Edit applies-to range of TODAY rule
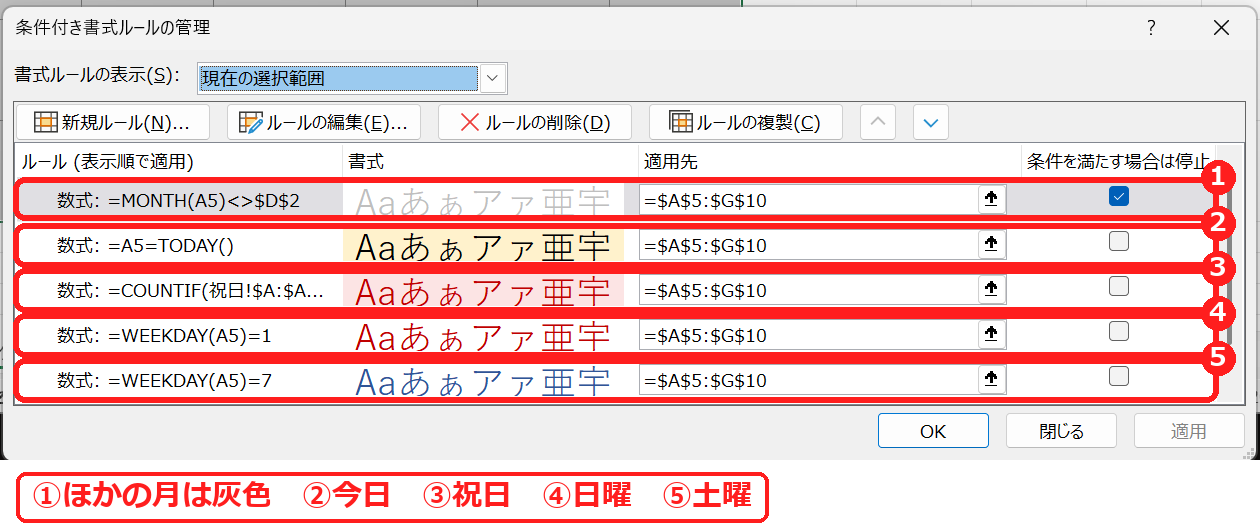The image size is (1260, 530). [808, 245]
